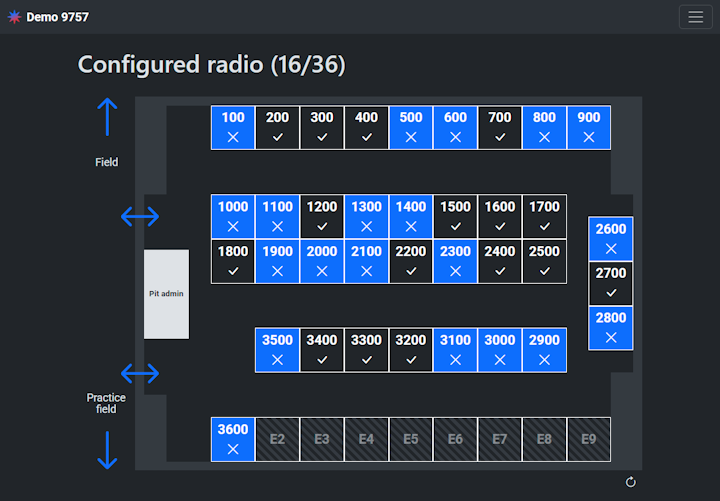This screenshot has width=720, height=501.
Task: Select pit tile 2800
Action: pyautogui.click(x=611, y=328)
